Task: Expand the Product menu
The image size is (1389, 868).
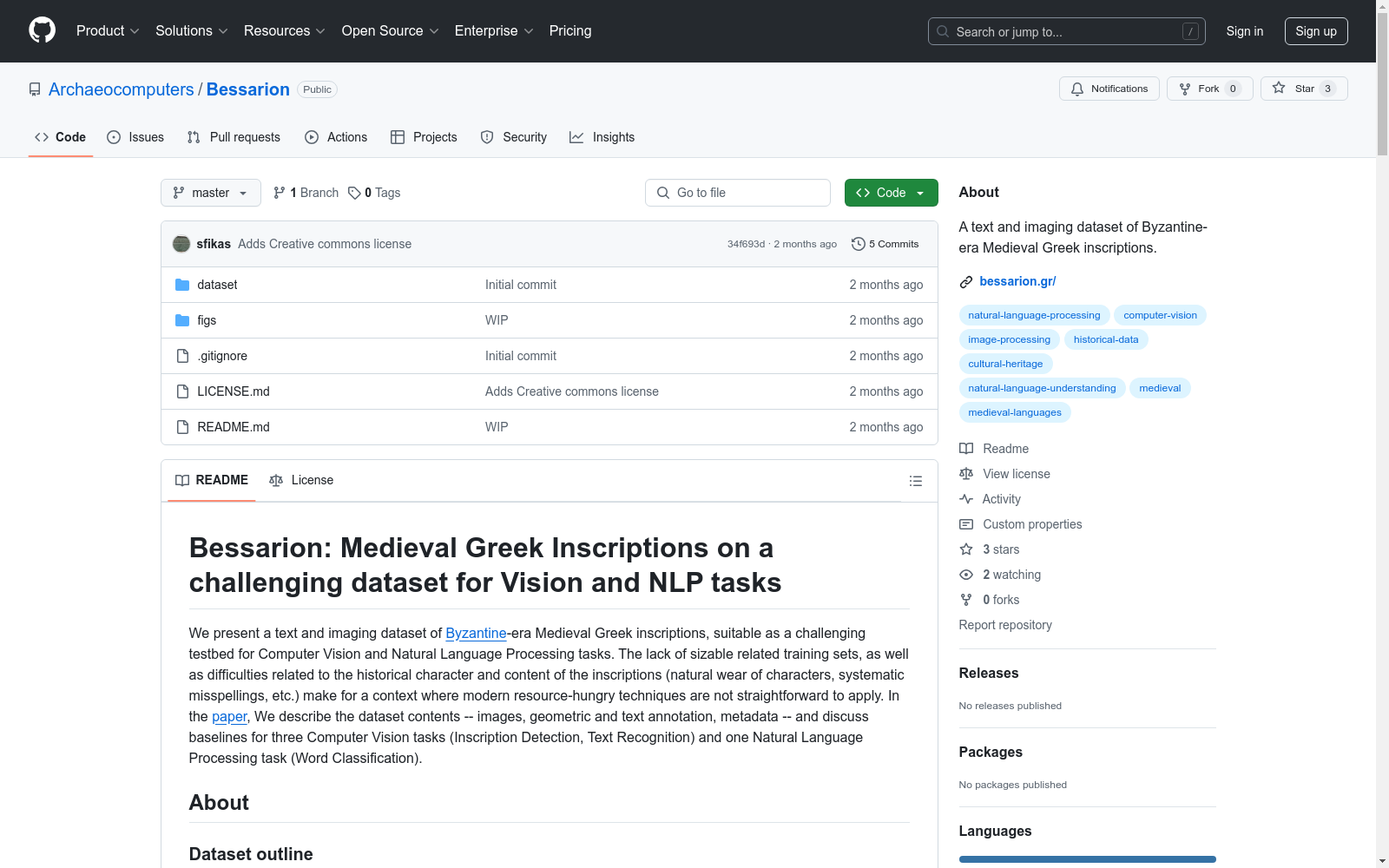Action: [108, 31]
